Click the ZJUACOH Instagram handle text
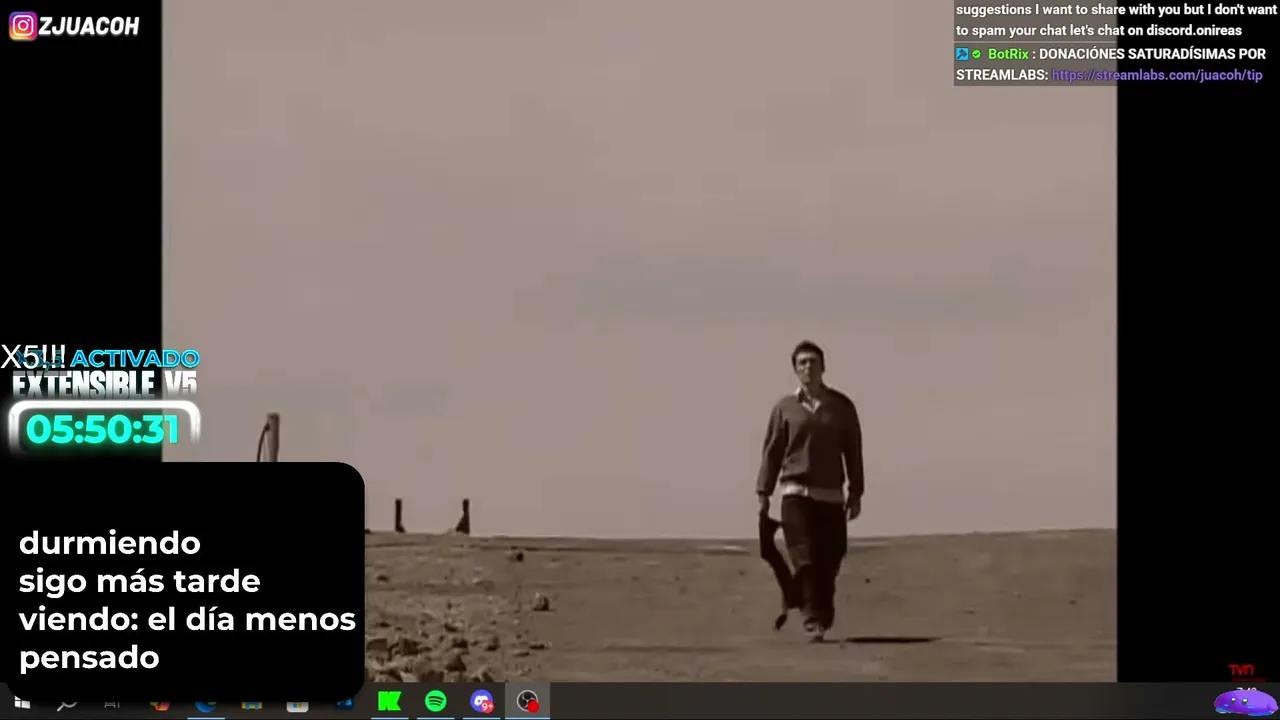 (x=89, y=27)
